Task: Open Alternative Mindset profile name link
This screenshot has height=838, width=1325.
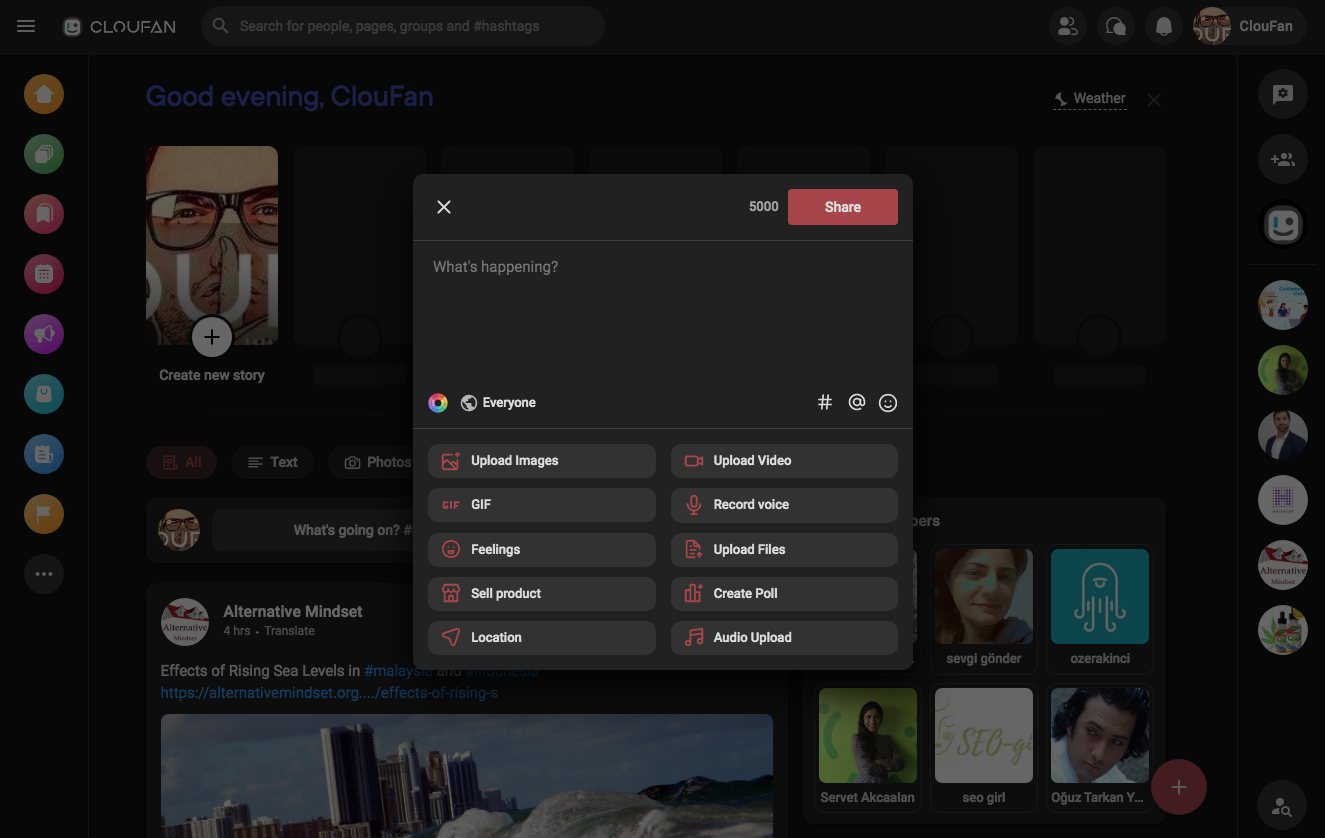Action: point(293,611)
